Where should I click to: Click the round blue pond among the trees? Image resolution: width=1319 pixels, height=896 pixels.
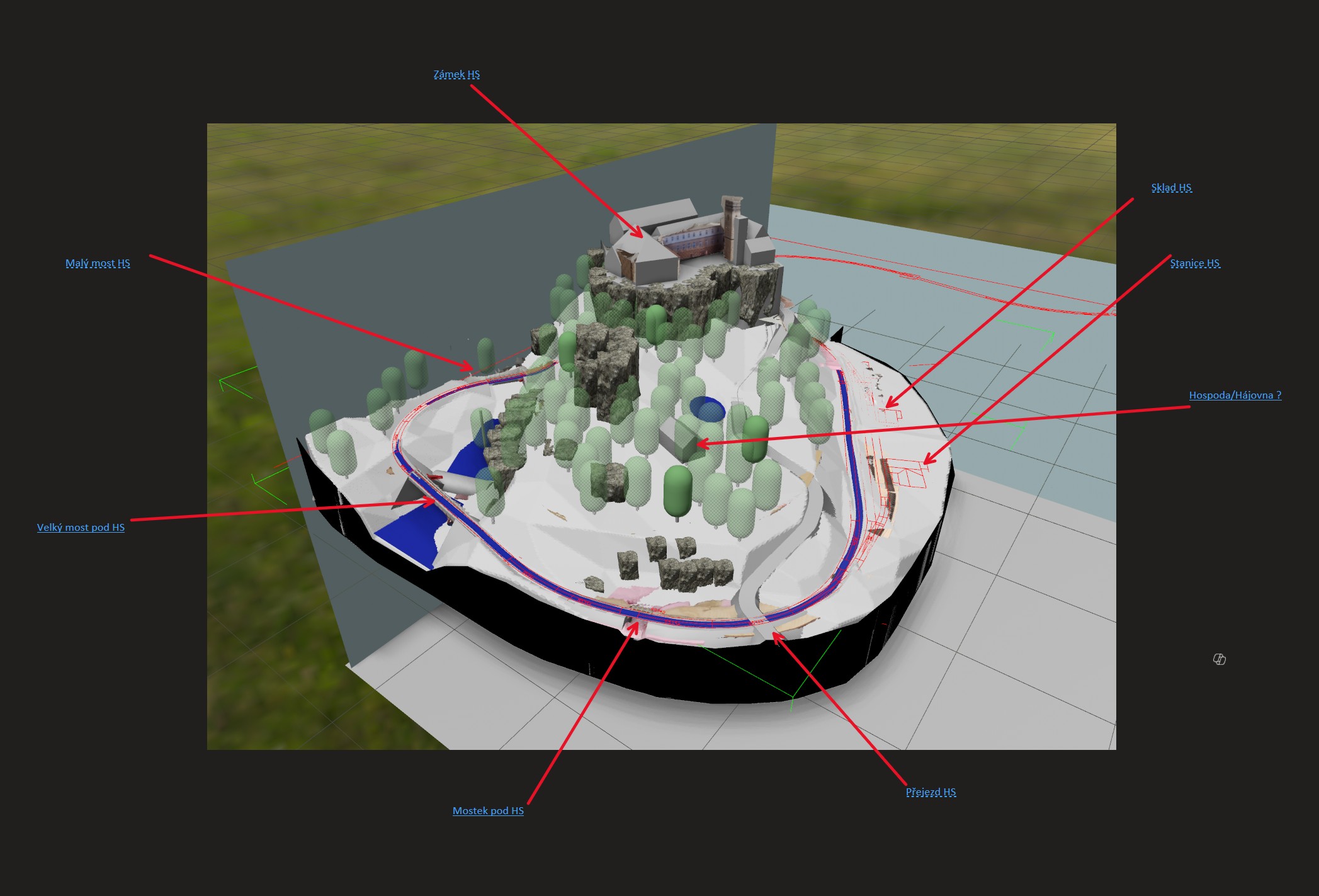pyautogui.click(x=707, y=409)
